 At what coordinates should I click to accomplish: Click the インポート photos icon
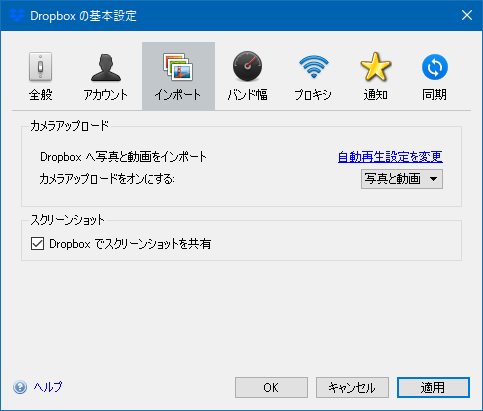[178, 67]
